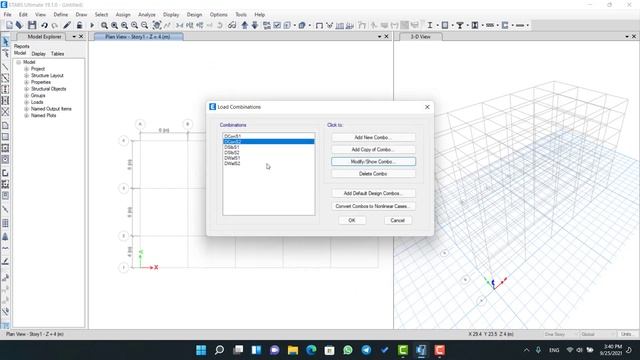Expand the Properties tree node
The width and height of the screenshot is (640, 360).
27,82
